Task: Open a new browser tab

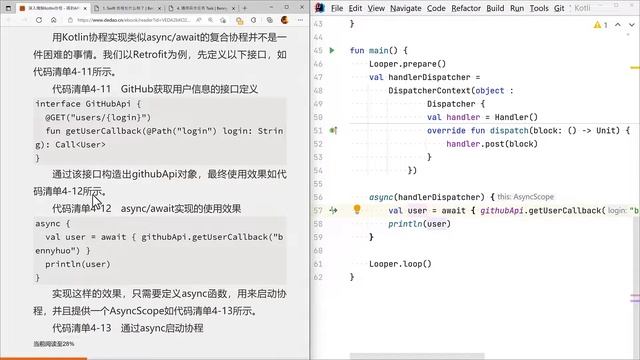Action: [x=245, y=8]
